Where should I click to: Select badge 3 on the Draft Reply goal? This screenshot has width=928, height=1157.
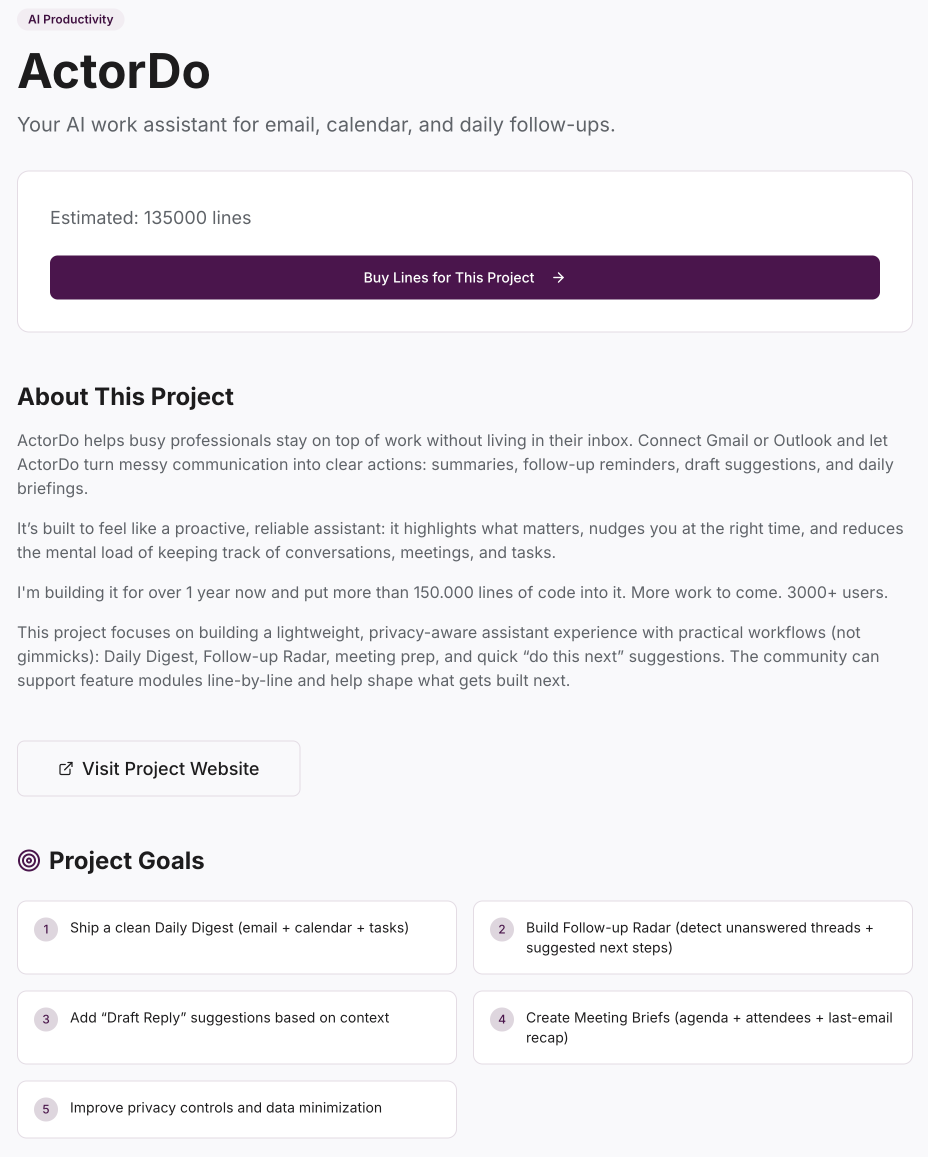(46, 1019)
